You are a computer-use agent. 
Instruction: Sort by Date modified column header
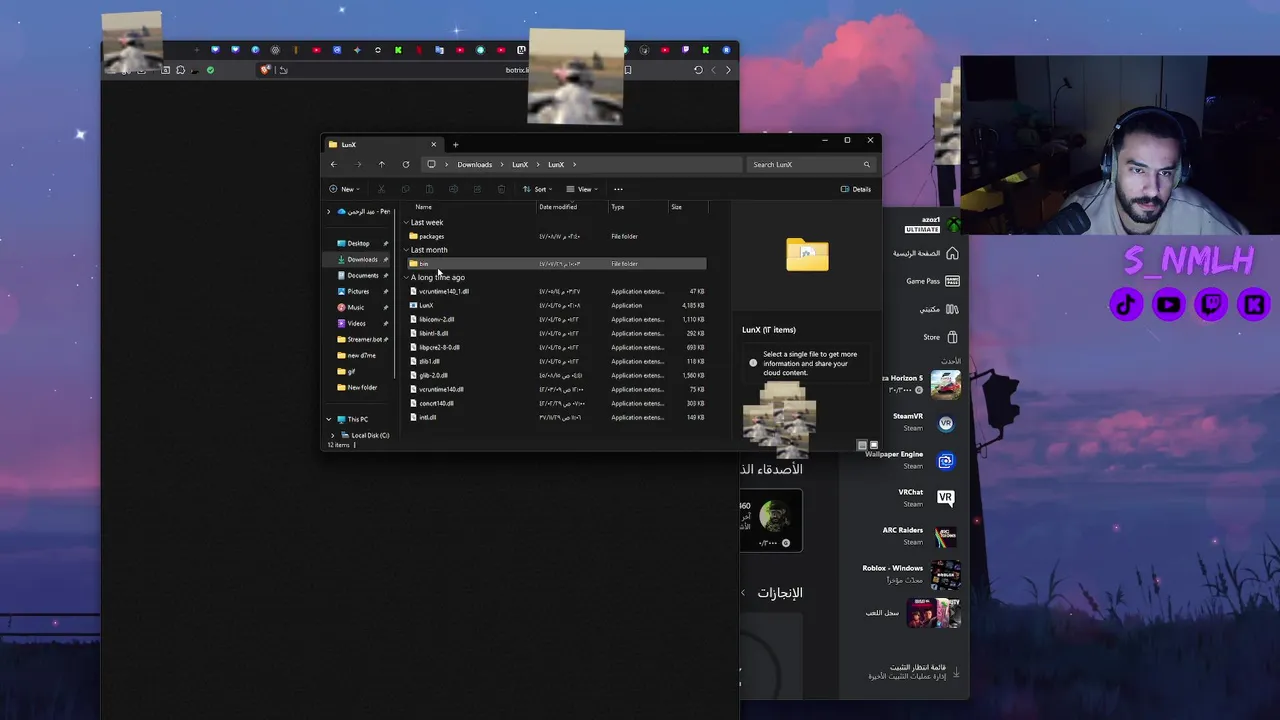pyautogui.click(x=558, y=207)
